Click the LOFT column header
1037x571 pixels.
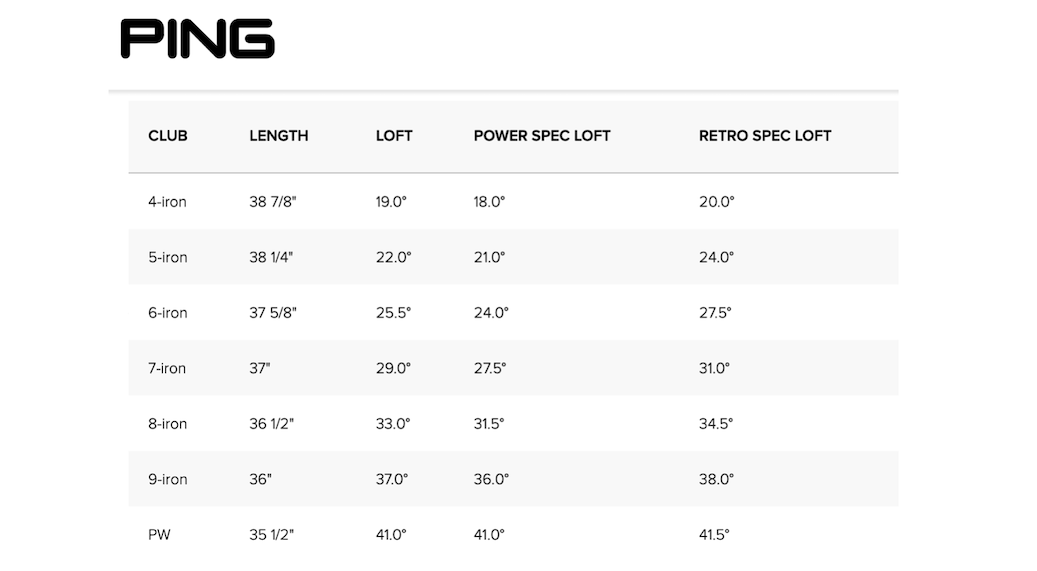pos(394,136)
